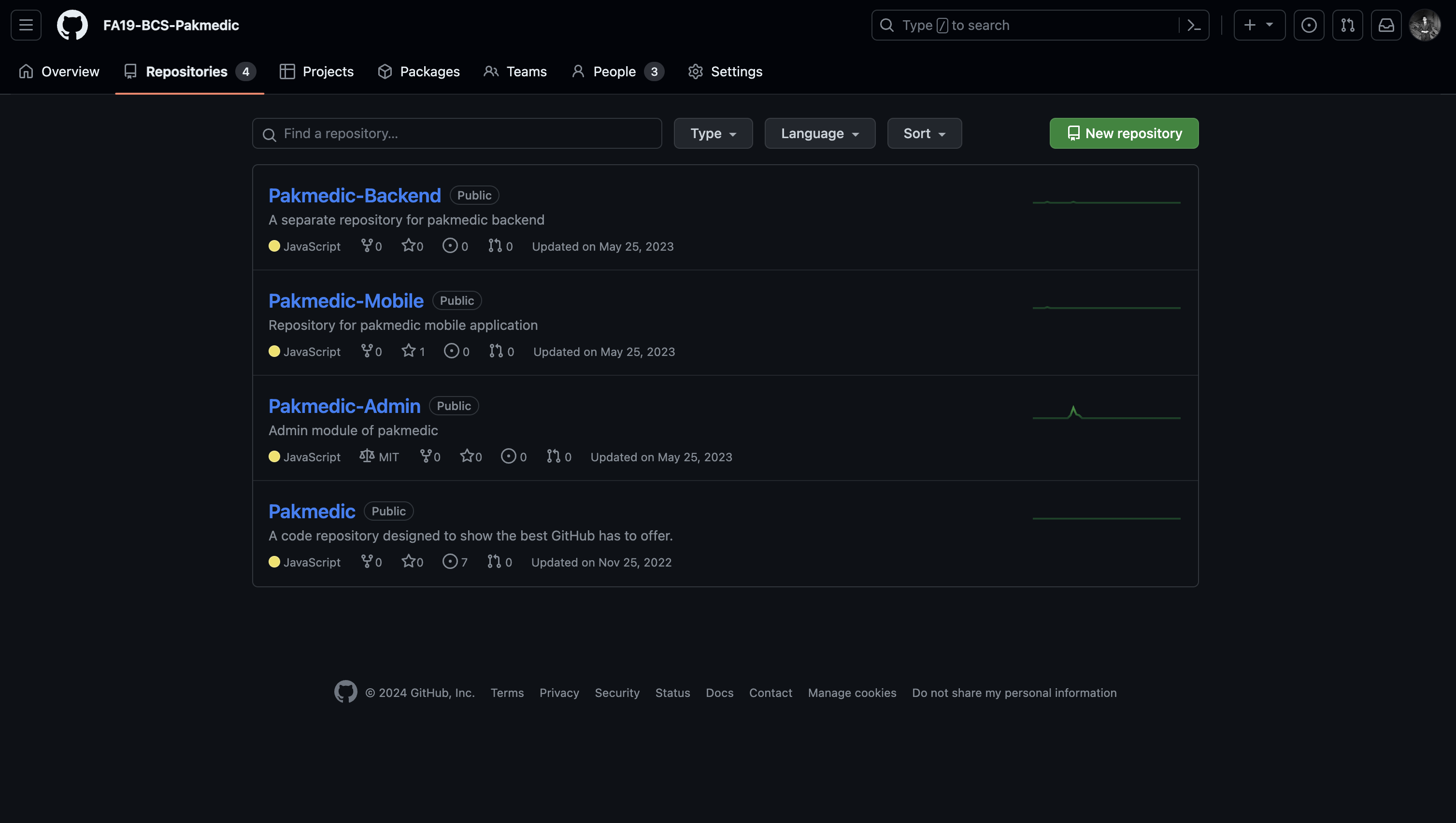Click the Find a repository search field
This screenshot has height=823, width=1456.
pyautogui.click(x=457, y=133)
